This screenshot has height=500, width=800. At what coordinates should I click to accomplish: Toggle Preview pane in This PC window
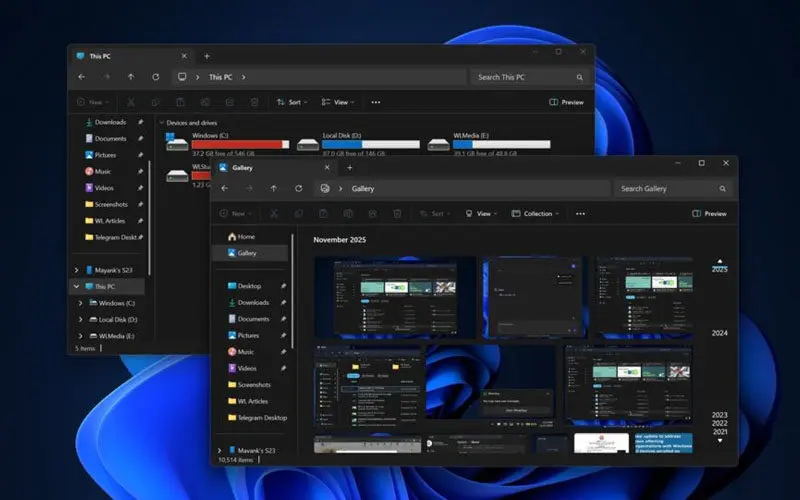pos(566,102)
